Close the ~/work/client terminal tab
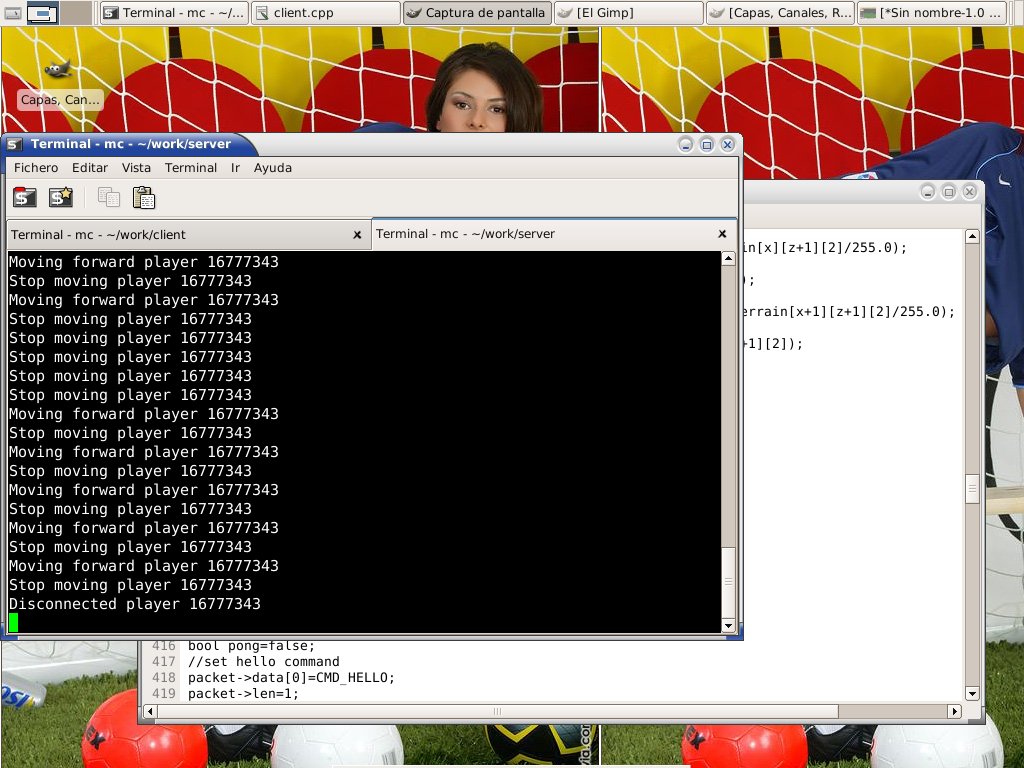1024x768 pixels. tap(357, 234)
